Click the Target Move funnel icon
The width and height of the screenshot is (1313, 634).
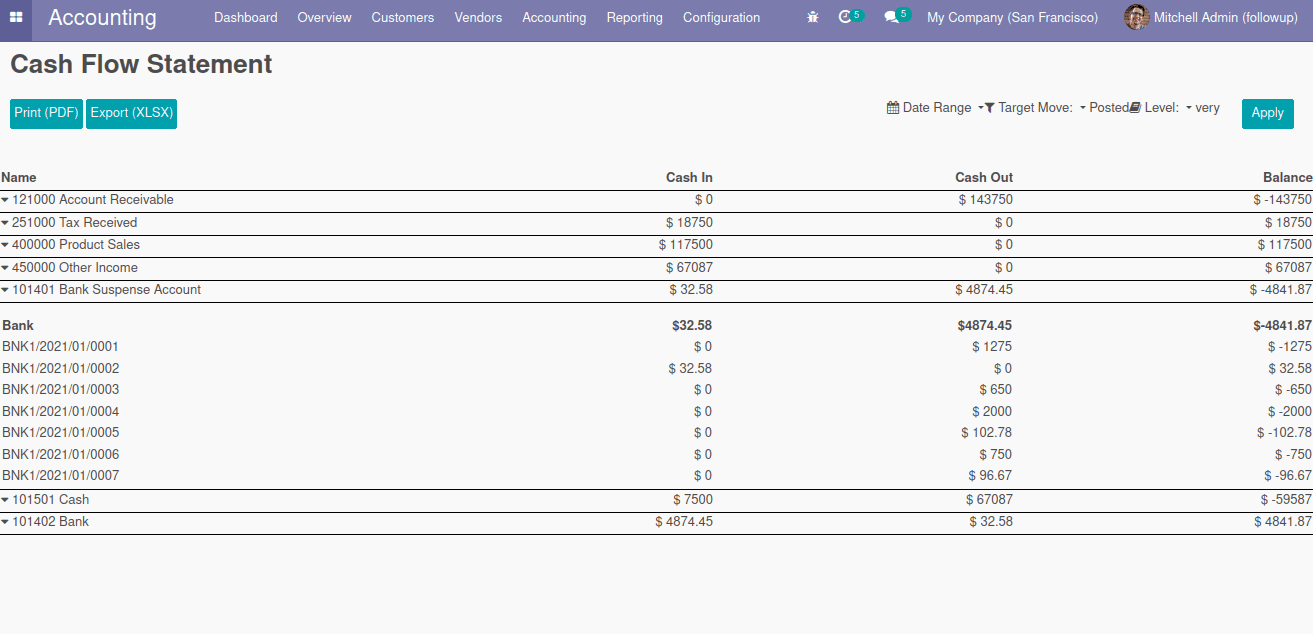pyautogui.click(x=989, y=108)
